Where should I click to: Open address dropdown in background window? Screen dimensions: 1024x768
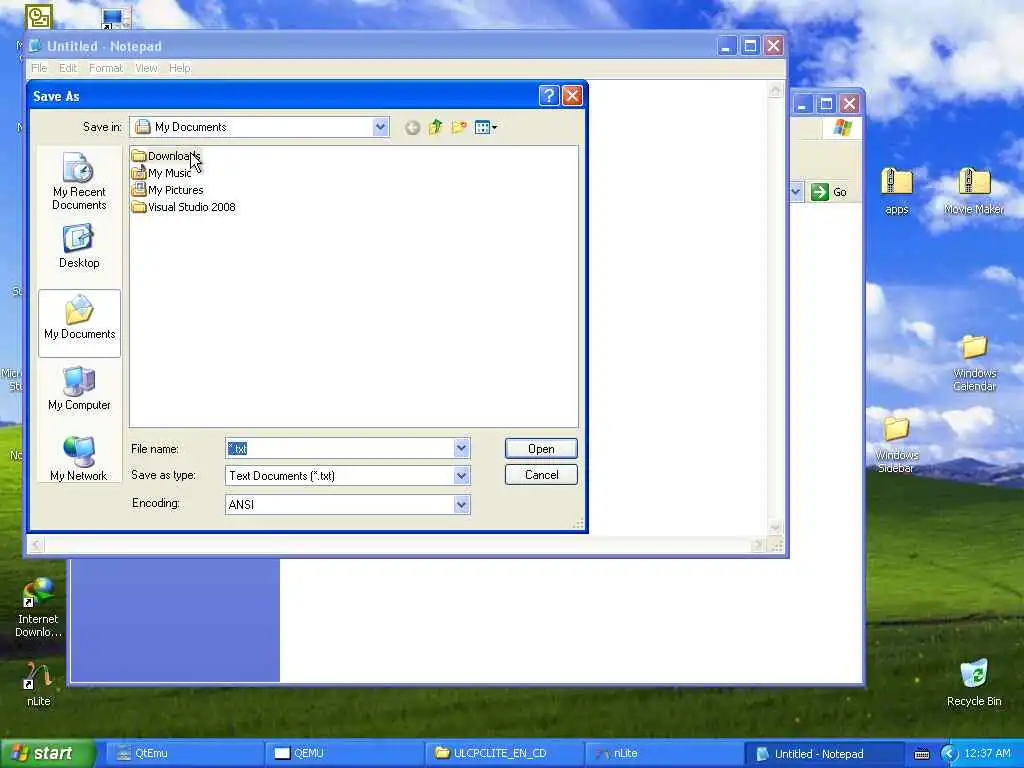(796, 192)
